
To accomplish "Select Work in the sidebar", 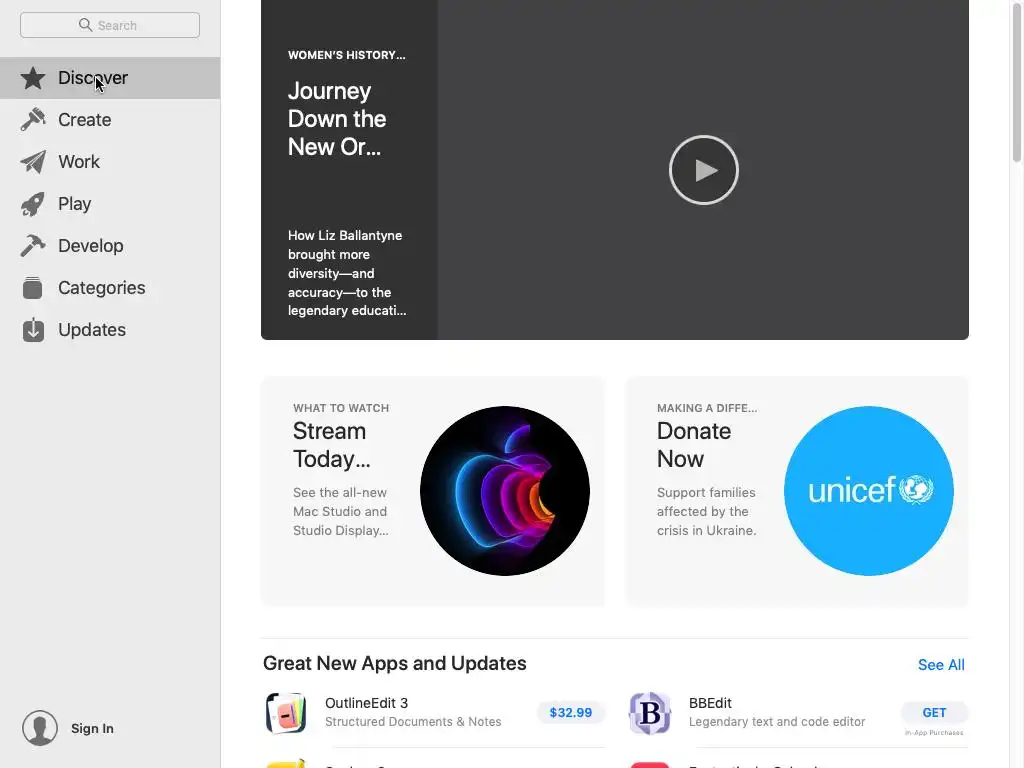I will (x=110, y=162).
